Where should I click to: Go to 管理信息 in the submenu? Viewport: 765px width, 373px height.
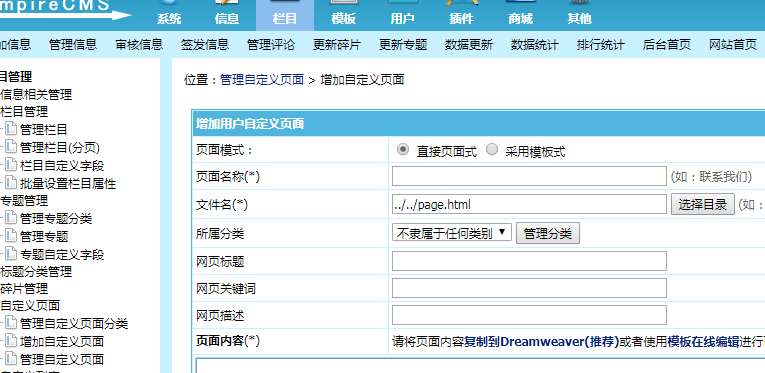73,45
